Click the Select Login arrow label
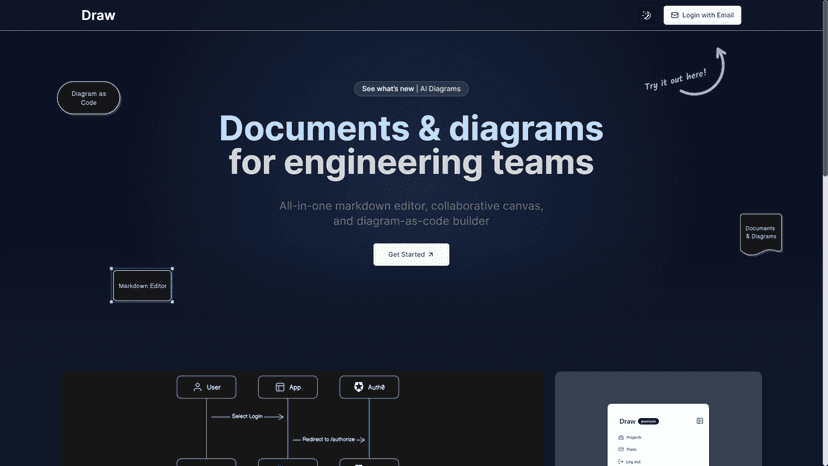This screenshot has width=828, height=466. pos(247,416)
